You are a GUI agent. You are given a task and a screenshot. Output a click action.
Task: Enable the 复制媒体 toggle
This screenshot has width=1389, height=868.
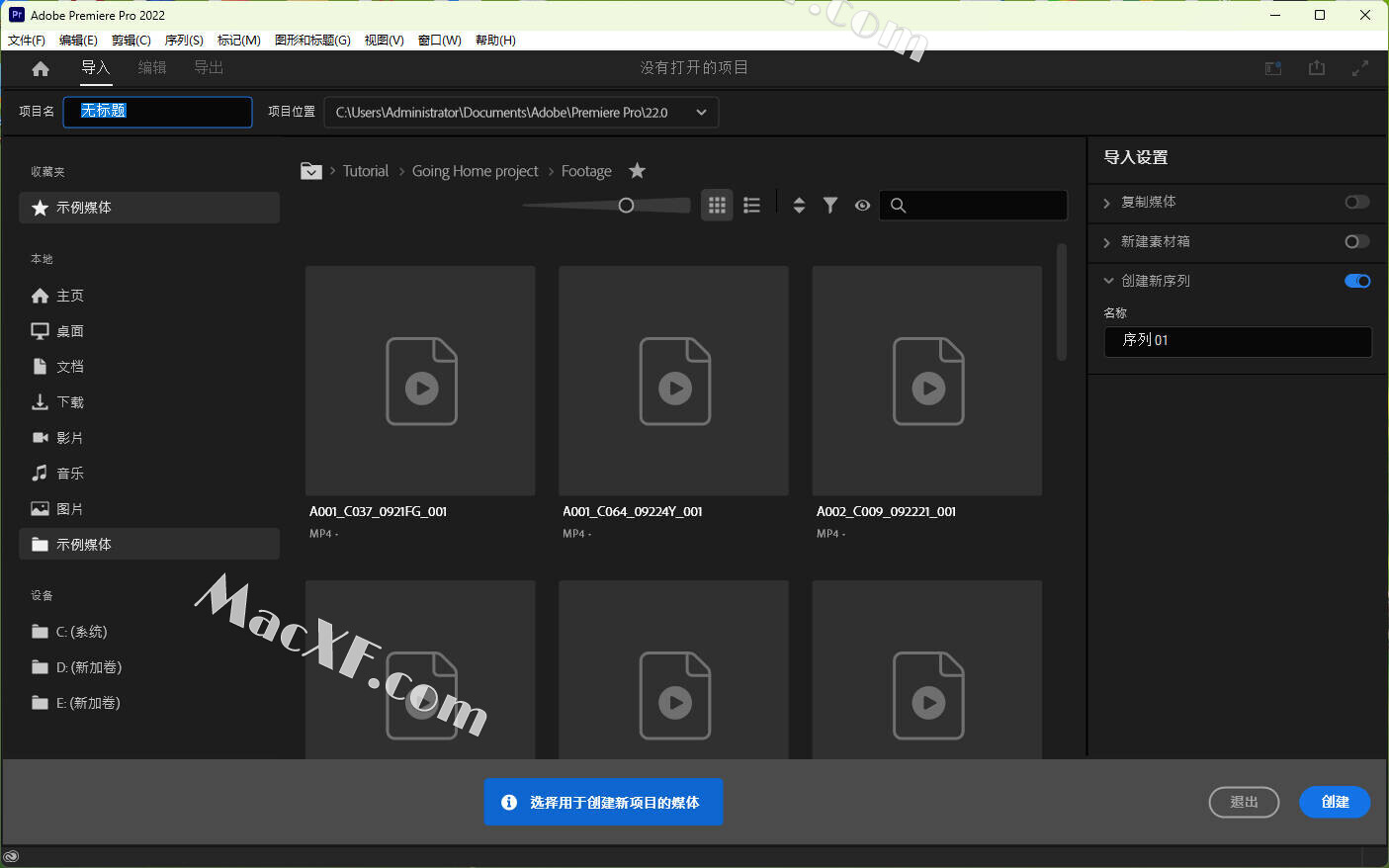point(1357,202)
